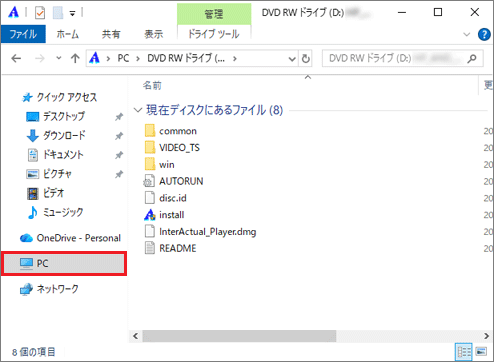Go up one folder level

click(x=75, y=59)
